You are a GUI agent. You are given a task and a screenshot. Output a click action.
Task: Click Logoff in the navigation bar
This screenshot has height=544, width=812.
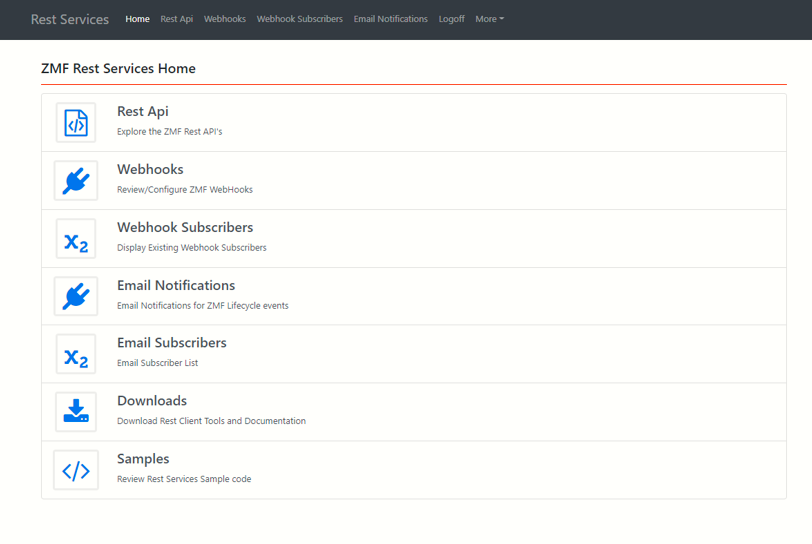tap(451, 19)
